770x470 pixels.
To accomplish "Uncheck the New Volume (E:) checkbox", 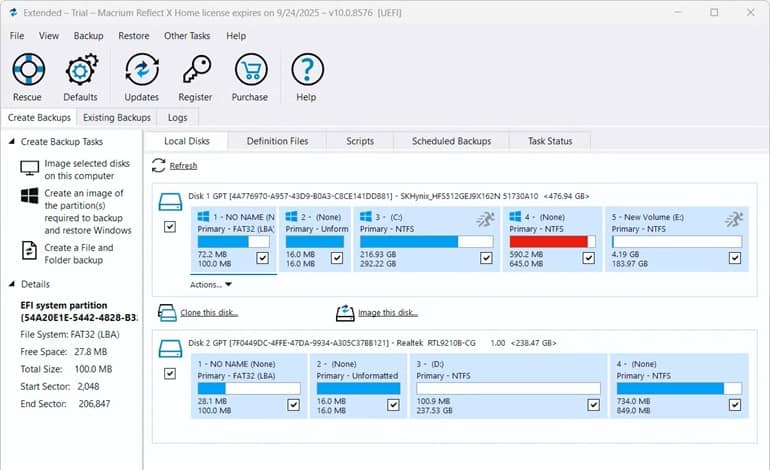I will pos(735,258).
